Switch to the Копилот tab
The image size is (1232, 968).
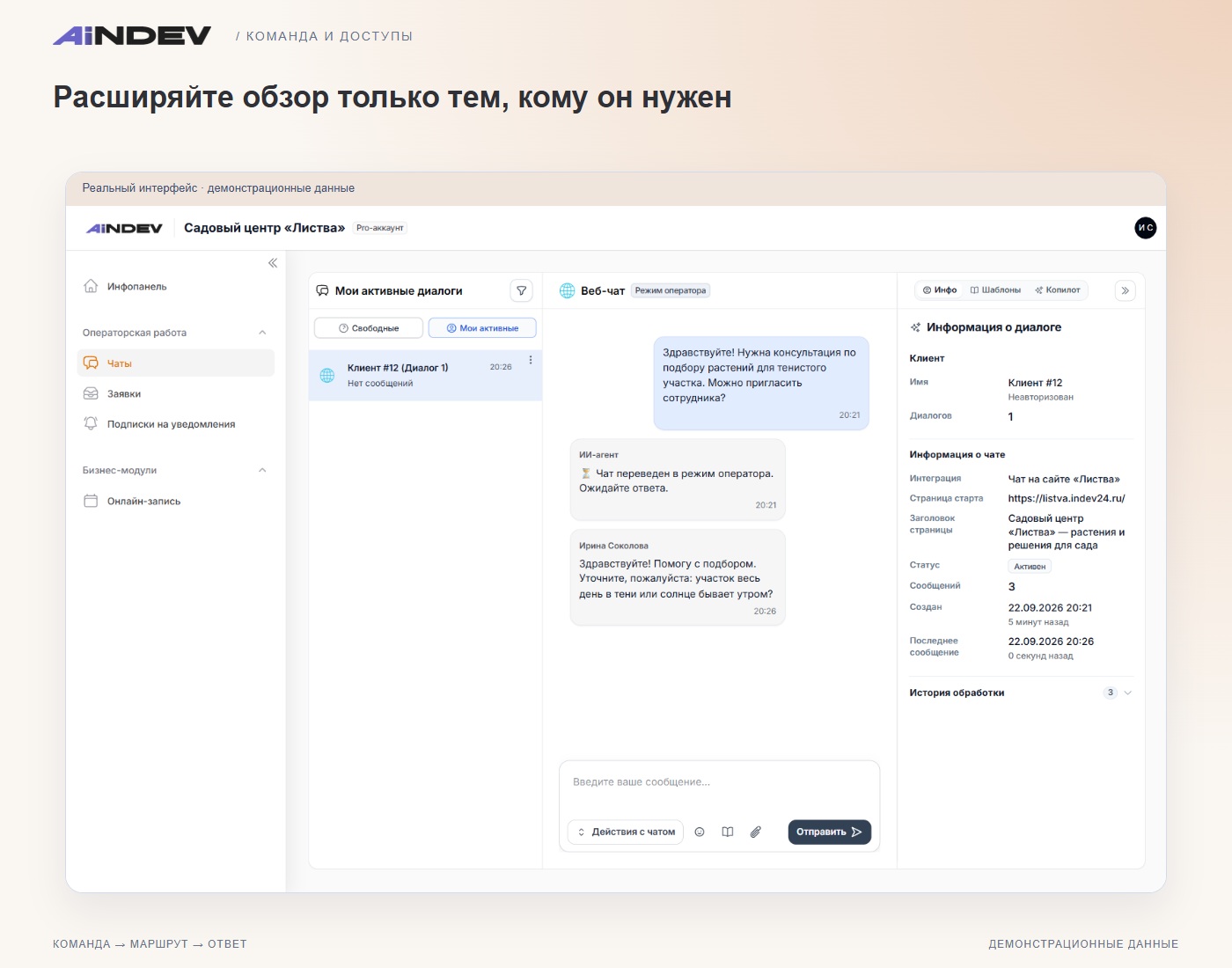coord(1058,290)
